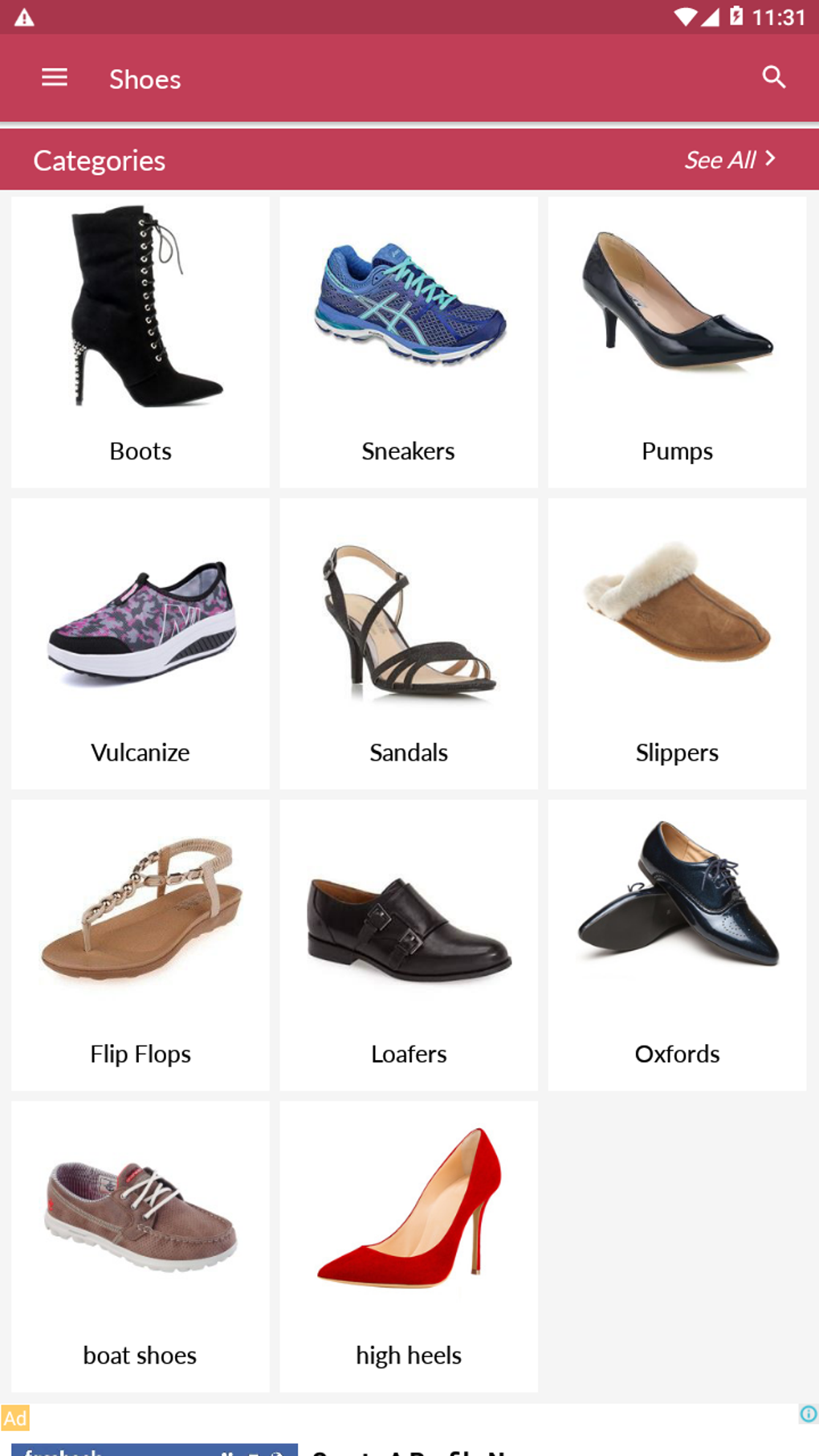The width and height of the screenshot is (819, 1456).
Task: Tap the ad info icon
Action: (x=809, y=1413)
